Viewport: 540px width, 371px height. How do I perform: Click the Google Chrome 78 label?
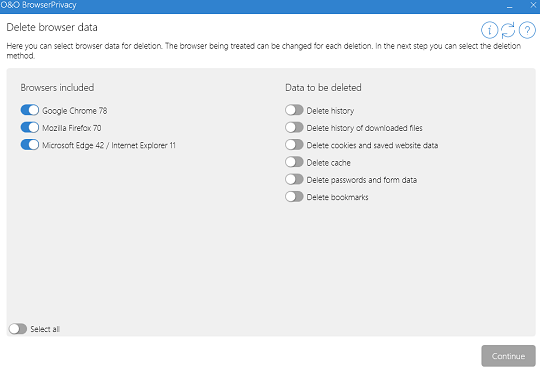pyautogui.click(x=75, y=111)
